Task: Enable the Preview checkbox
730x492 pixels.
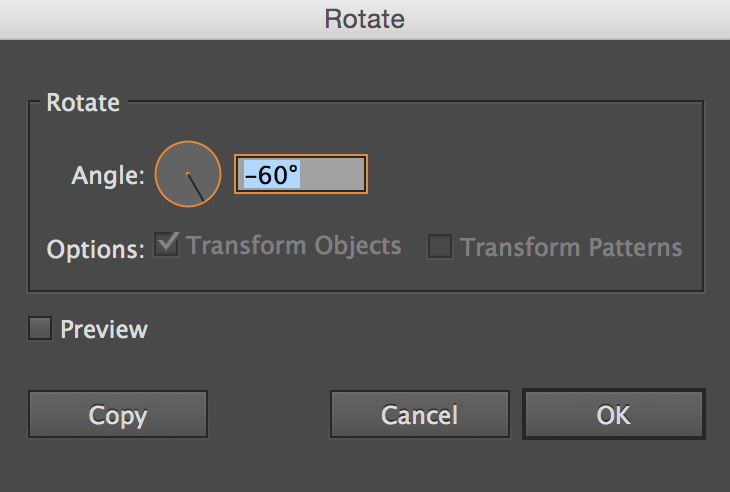Action: pos(40,328)
